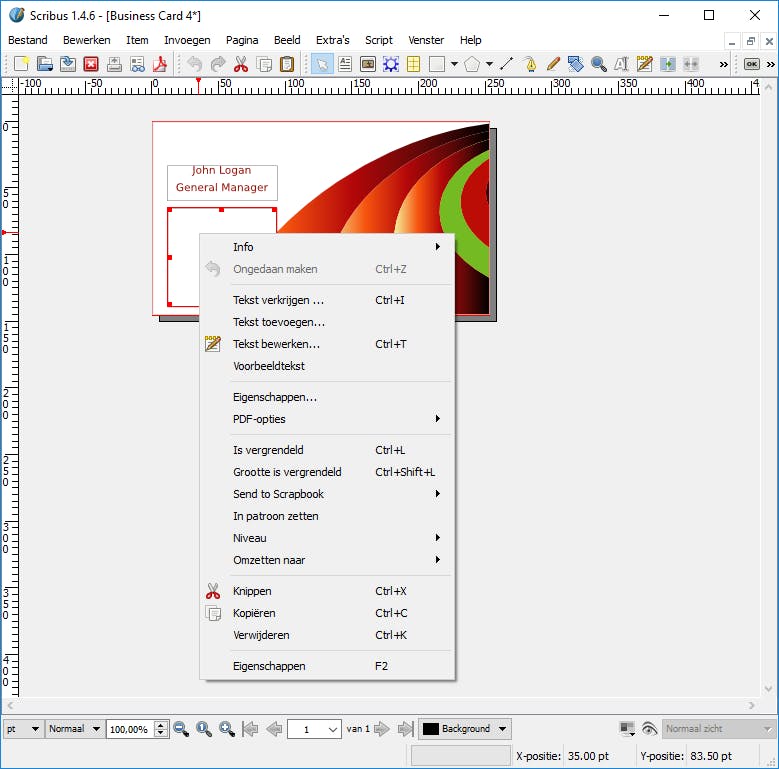Open the pt unit dropdown
This screenshot has width=779, height=769.
coord(22,729)
